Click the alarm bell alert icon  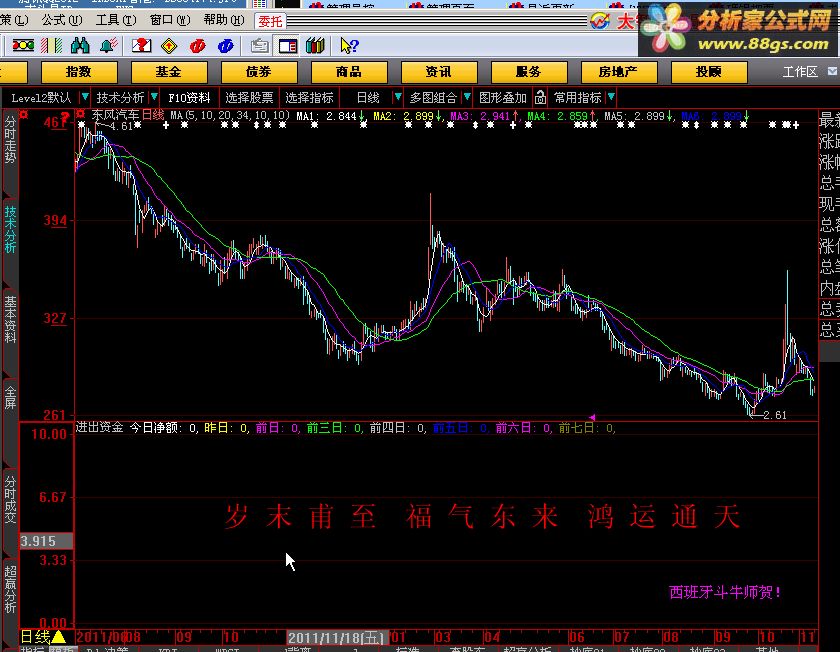click(x=109, y=46)
